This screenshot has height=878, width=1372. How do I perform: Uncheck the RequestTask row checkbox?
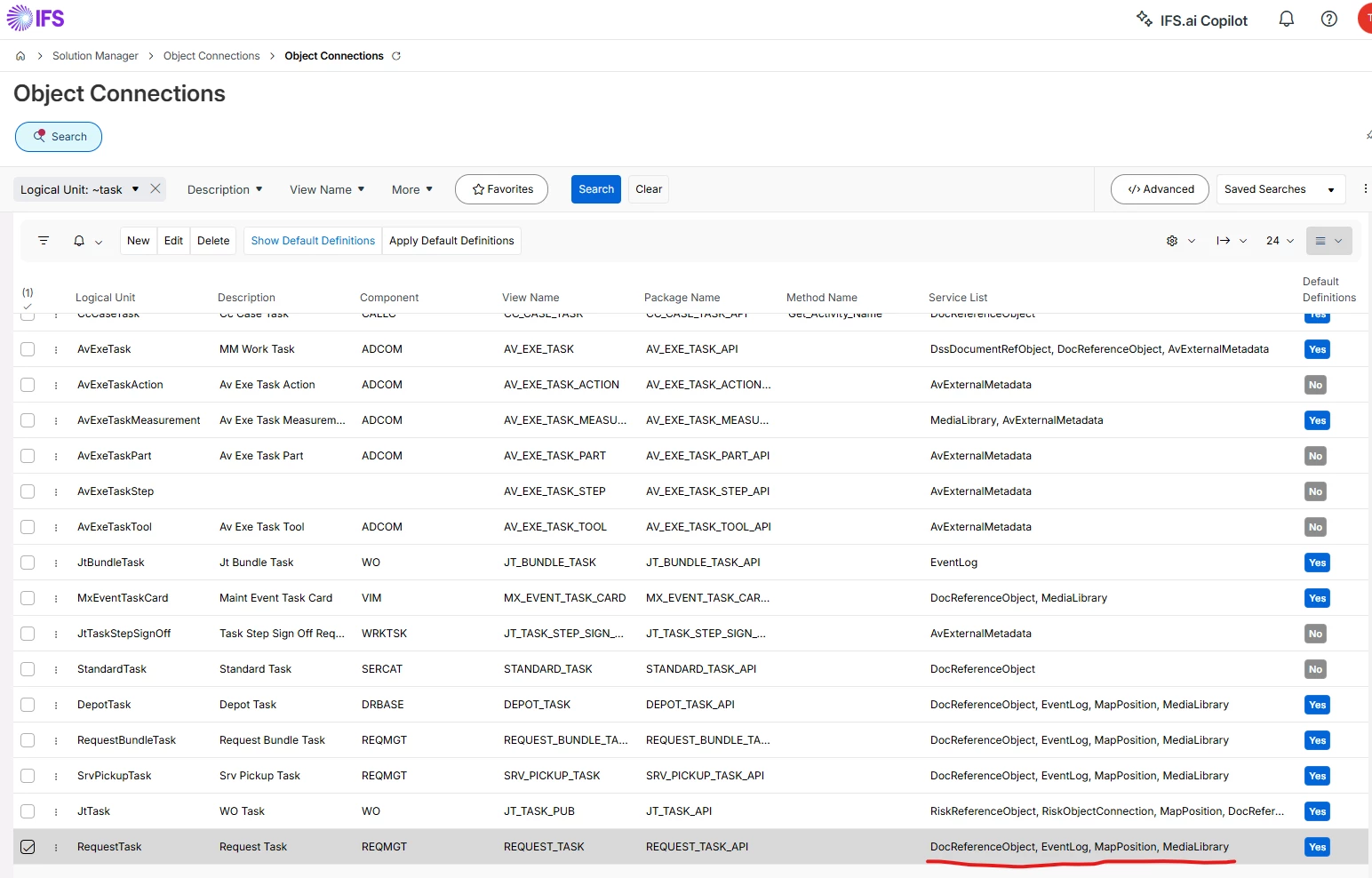click(x=28, y=847)
